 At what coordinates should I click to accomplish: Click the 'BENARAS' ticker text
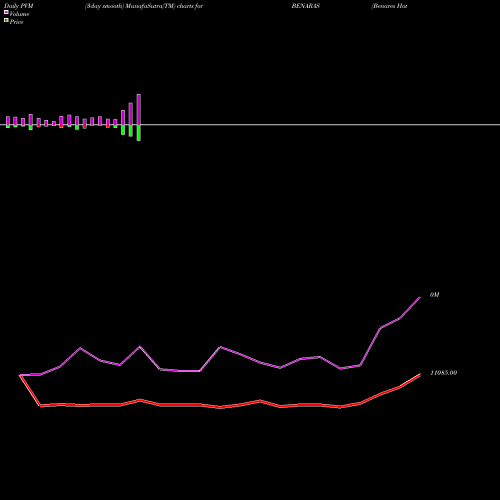306,6
